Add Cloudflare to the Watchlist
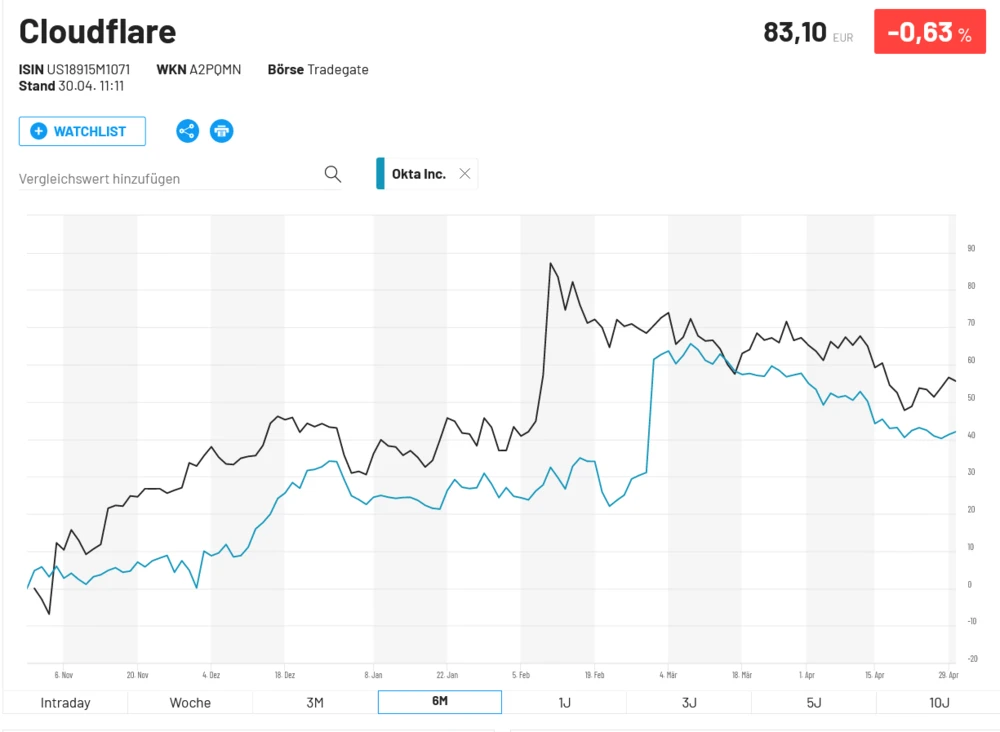1000x732 pixels. point(82,131)
